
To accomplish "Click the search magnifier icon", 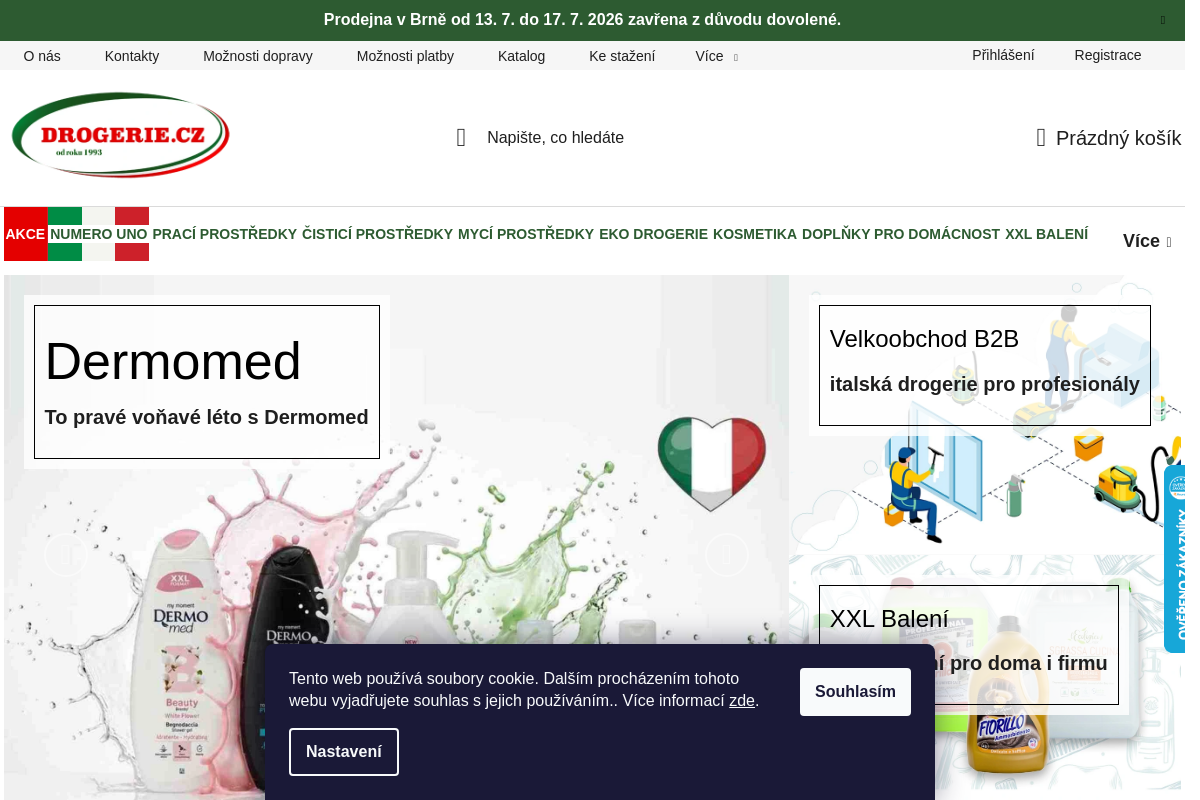I will (461, 138).
